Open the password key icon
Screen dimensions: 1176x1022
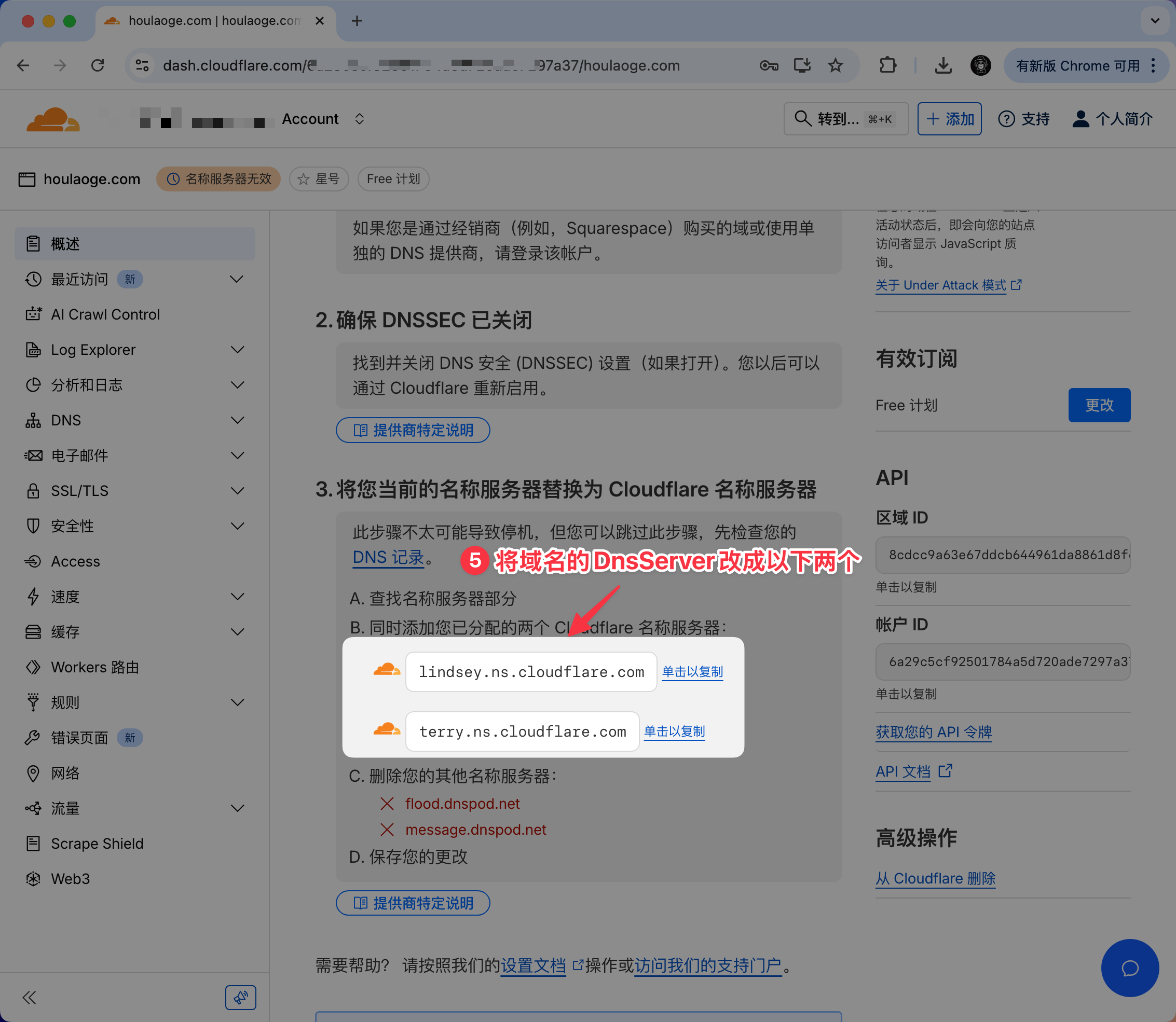point(769,65)
